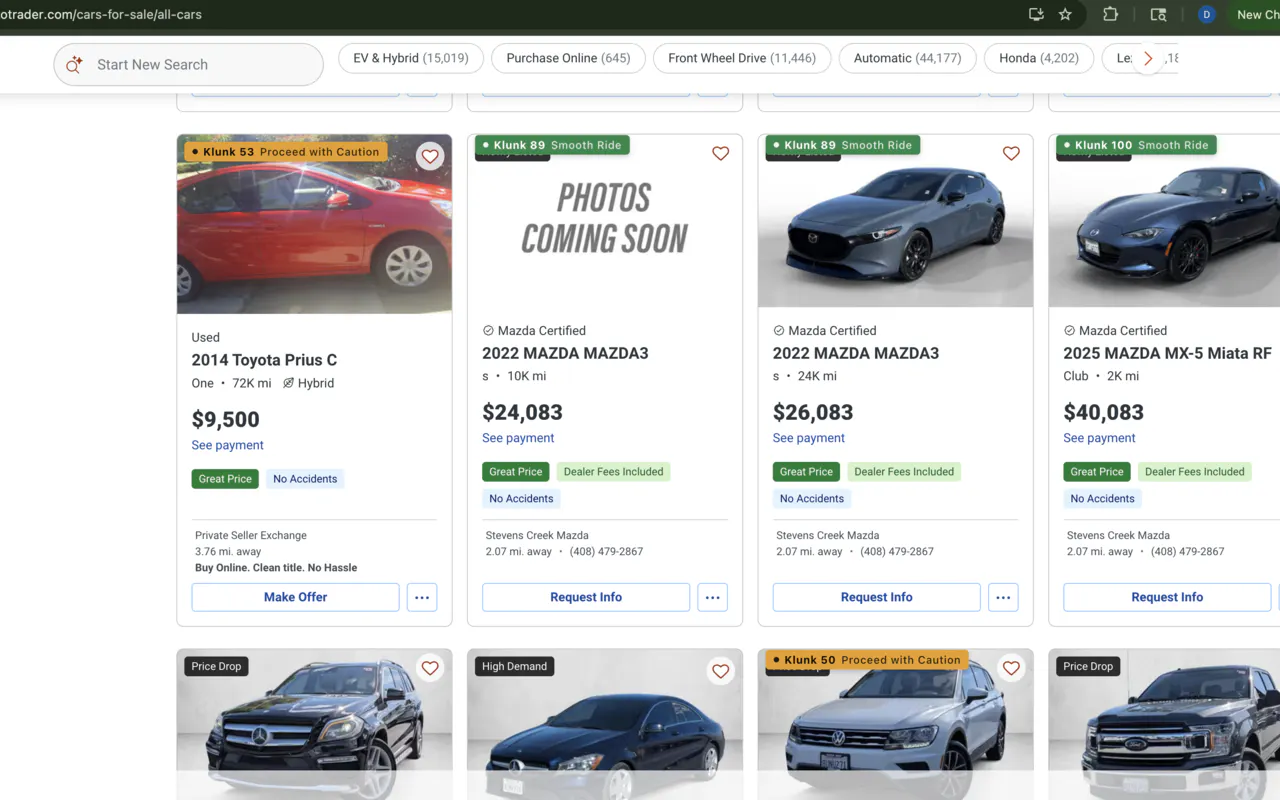The width and height of the screenshot is (1280, 800).
Task: Bookmark this page with the star icon
Action: point(1065,14)
